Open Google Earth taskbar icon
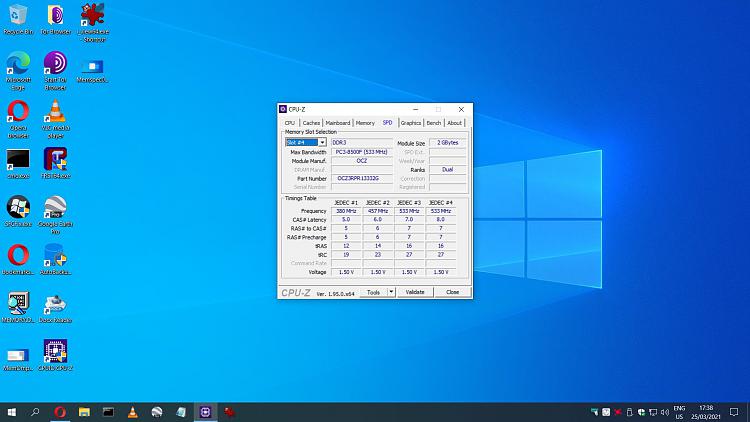 [x=157, y=412]
